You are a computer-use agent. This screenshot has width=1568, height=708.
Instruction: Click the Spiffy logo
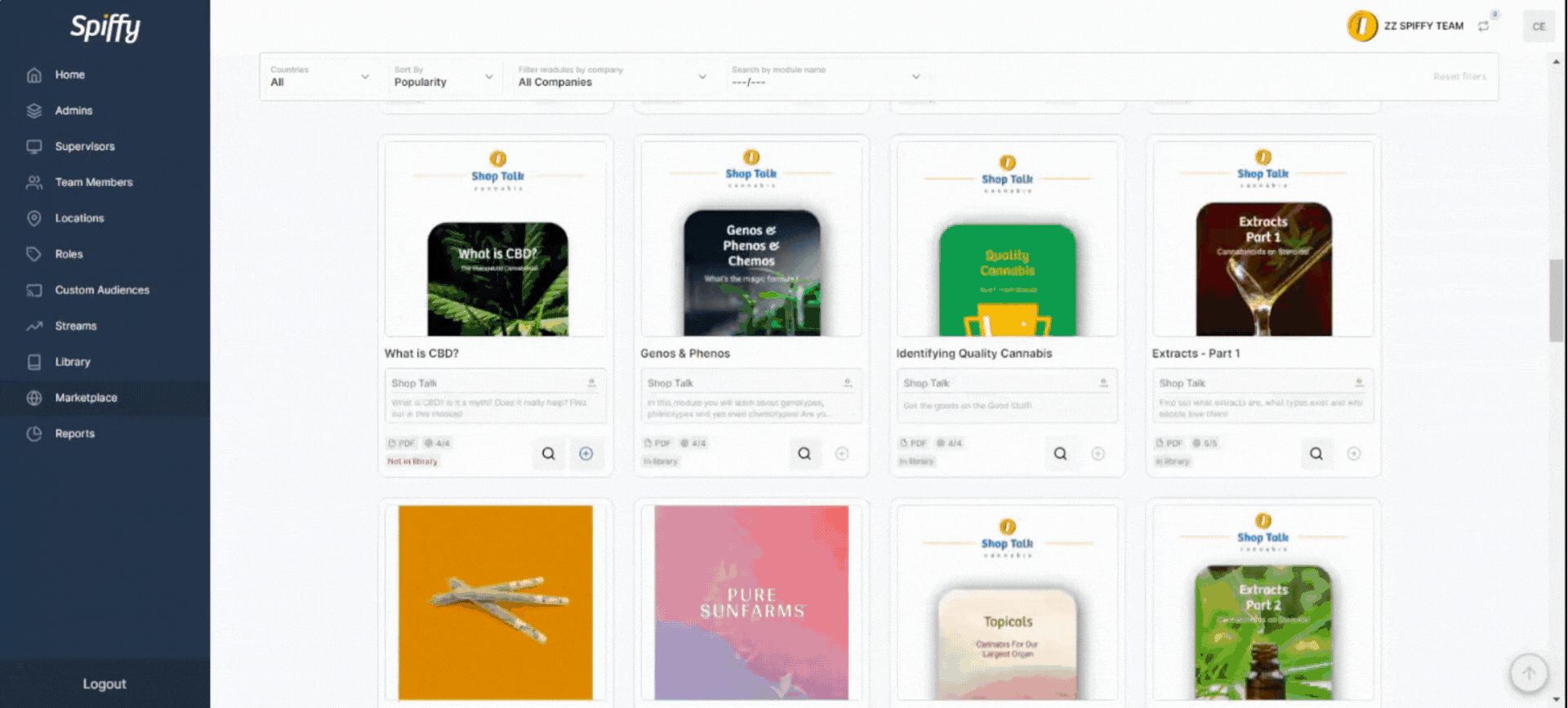click(x=105, y=28)
